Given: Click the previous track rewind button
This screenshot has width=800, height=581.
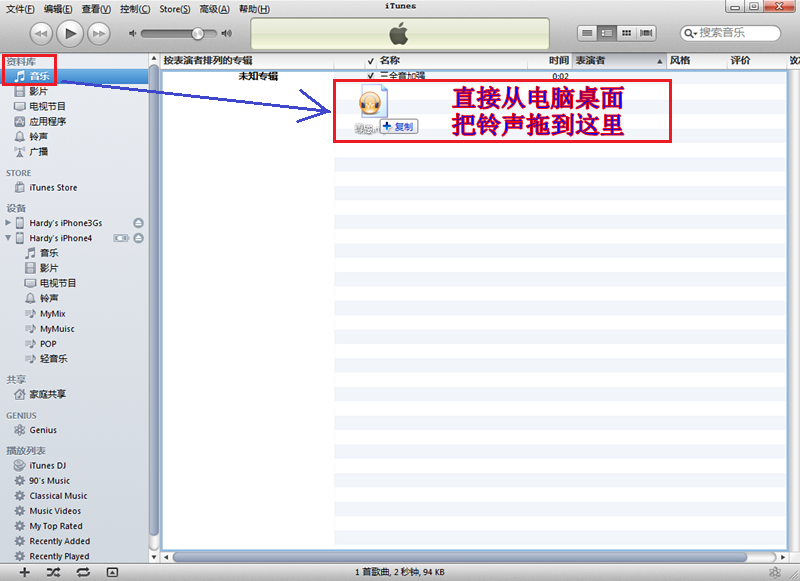Looking at the screenshot, I should pyautogui.click(x=41, y=34).
